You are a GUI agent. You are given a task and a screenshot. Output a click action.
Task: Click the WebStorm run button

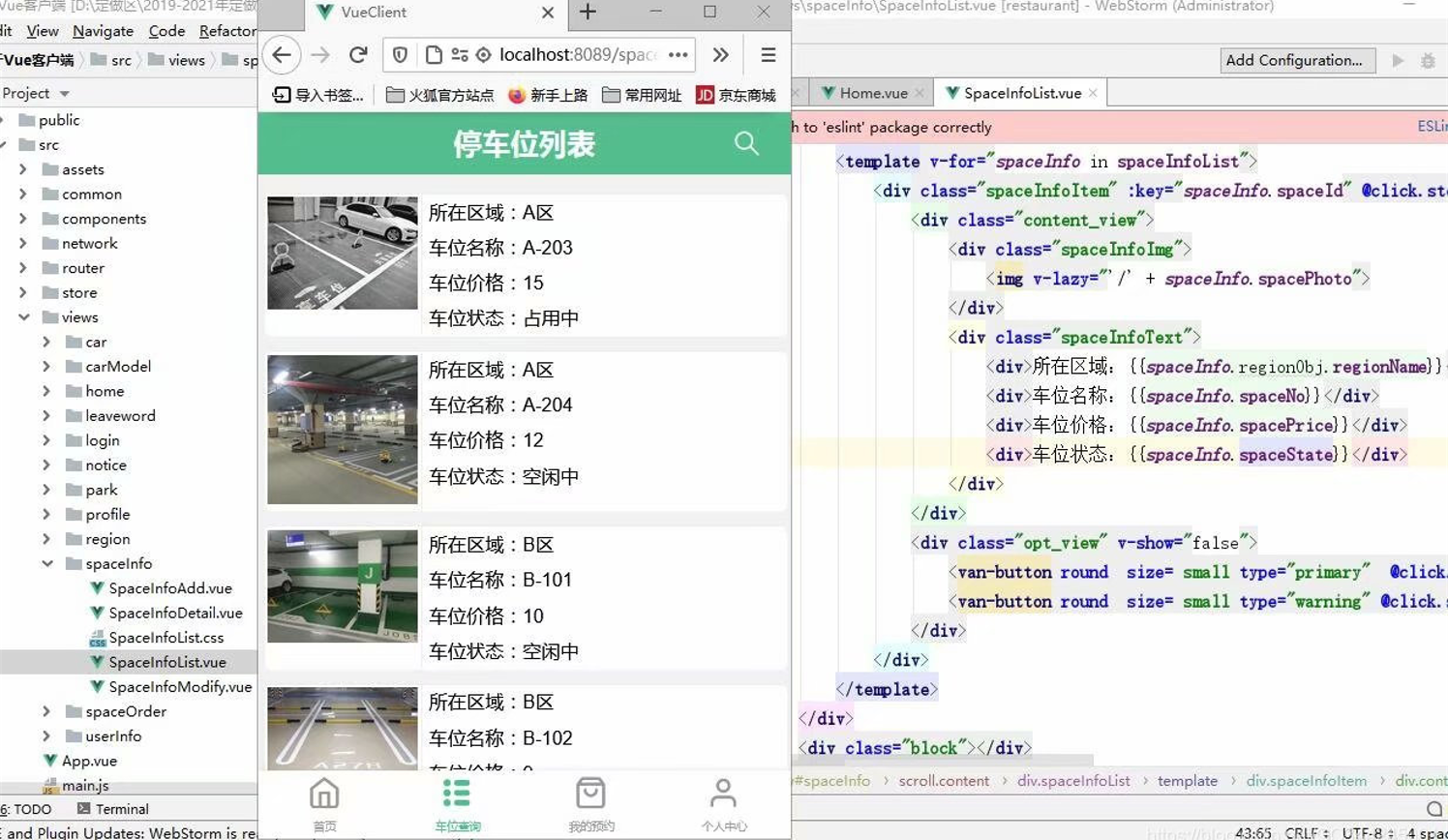(x=1399, y=60)
